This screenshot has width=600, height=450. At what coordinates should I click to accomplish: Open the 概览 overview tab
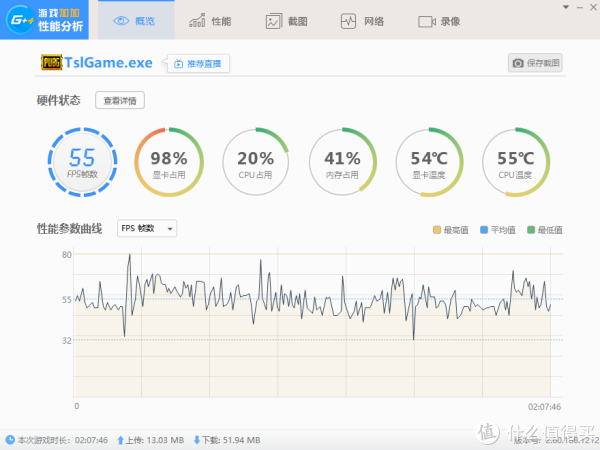[x=136, y=21]
